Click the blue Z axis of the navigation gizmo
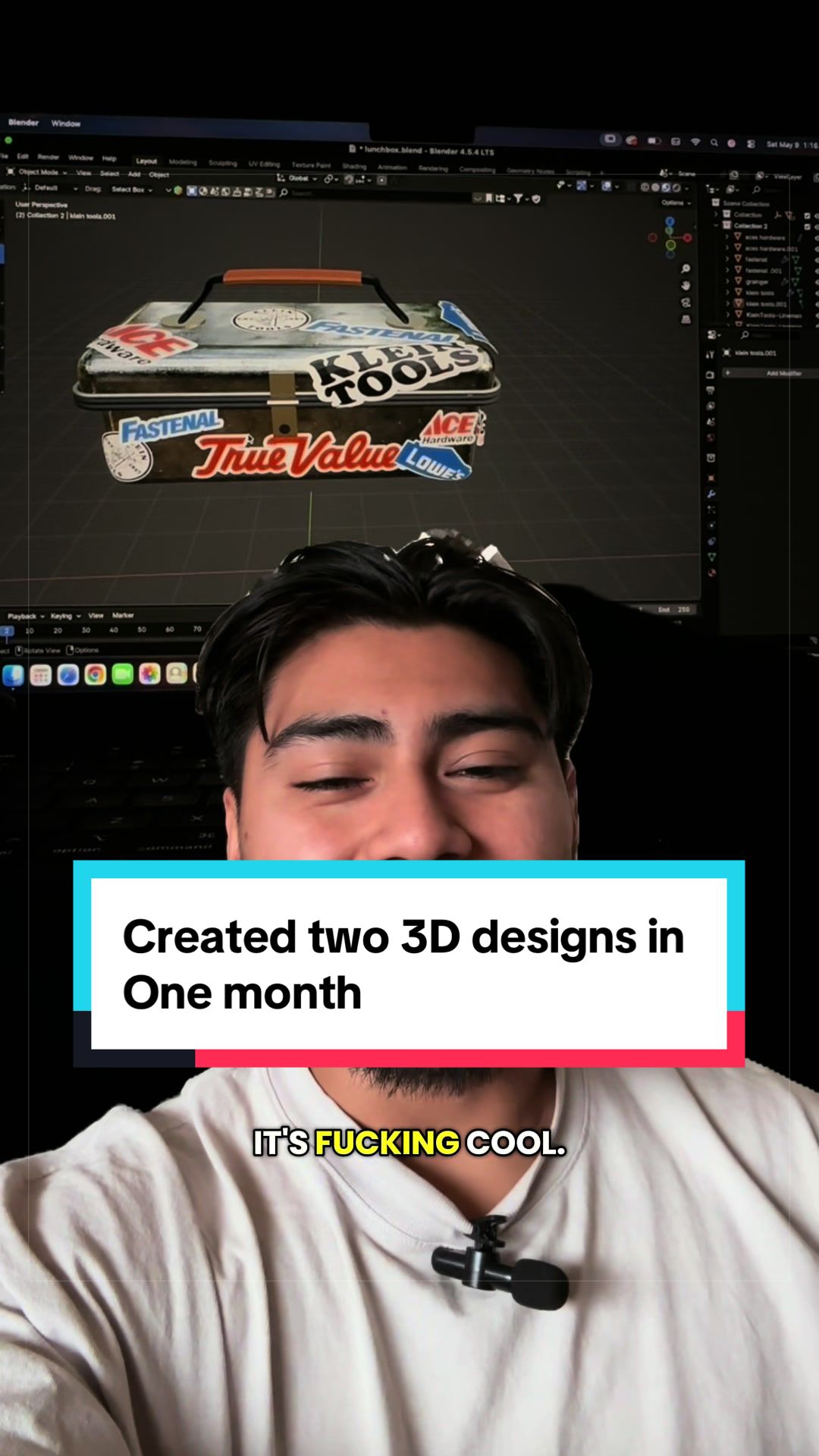This screenshot has height=1456, width=819. point(670,221)
